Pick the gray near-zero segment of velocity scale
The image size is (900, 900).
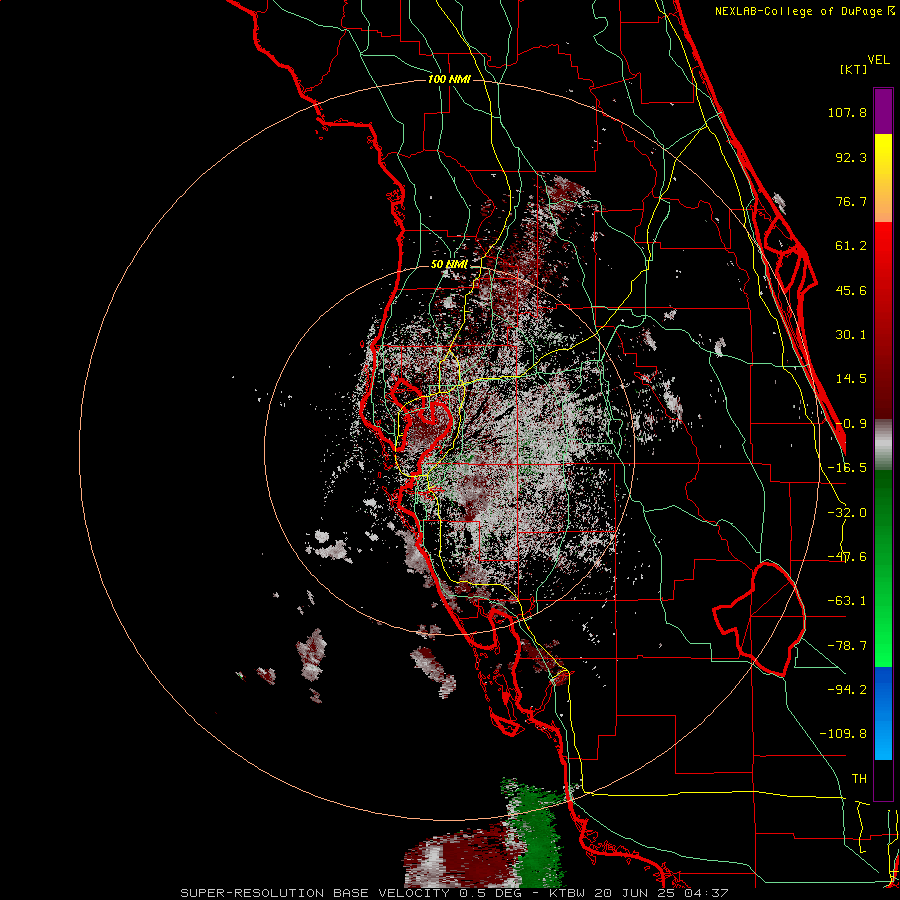tap(883, 445)
